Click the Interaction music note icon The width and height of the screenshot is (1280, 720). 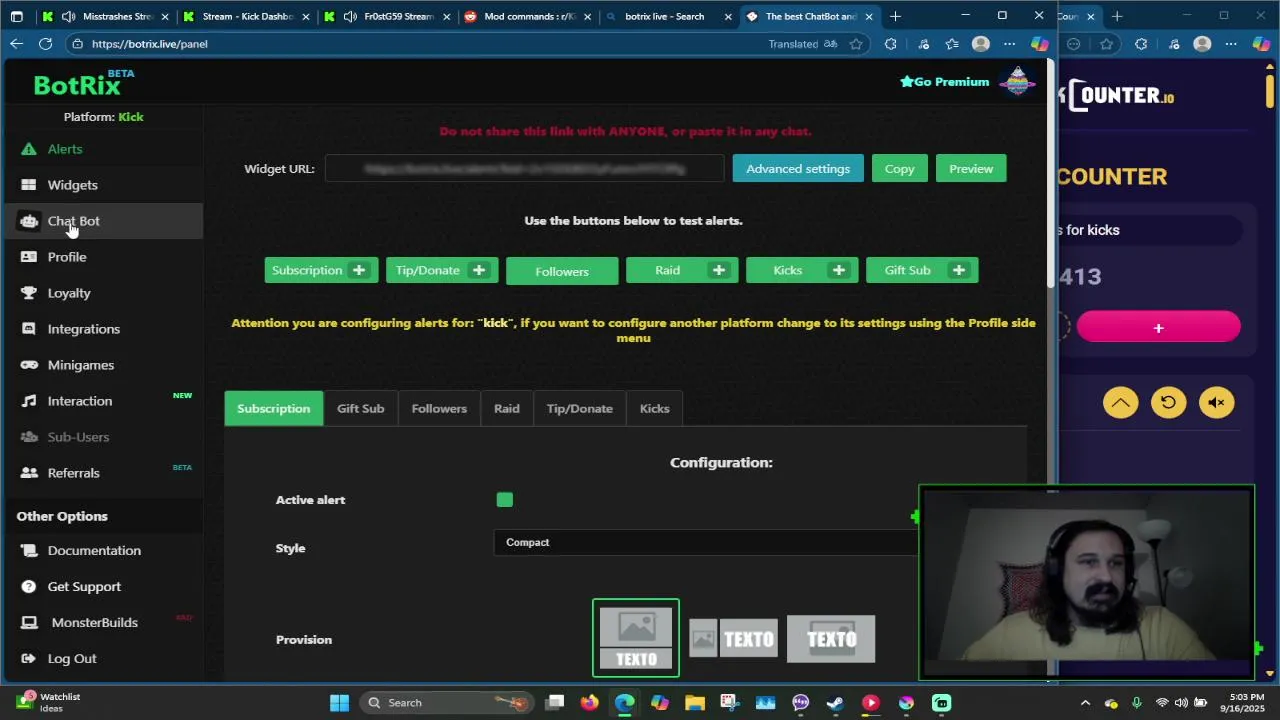[x=28, y=401]
